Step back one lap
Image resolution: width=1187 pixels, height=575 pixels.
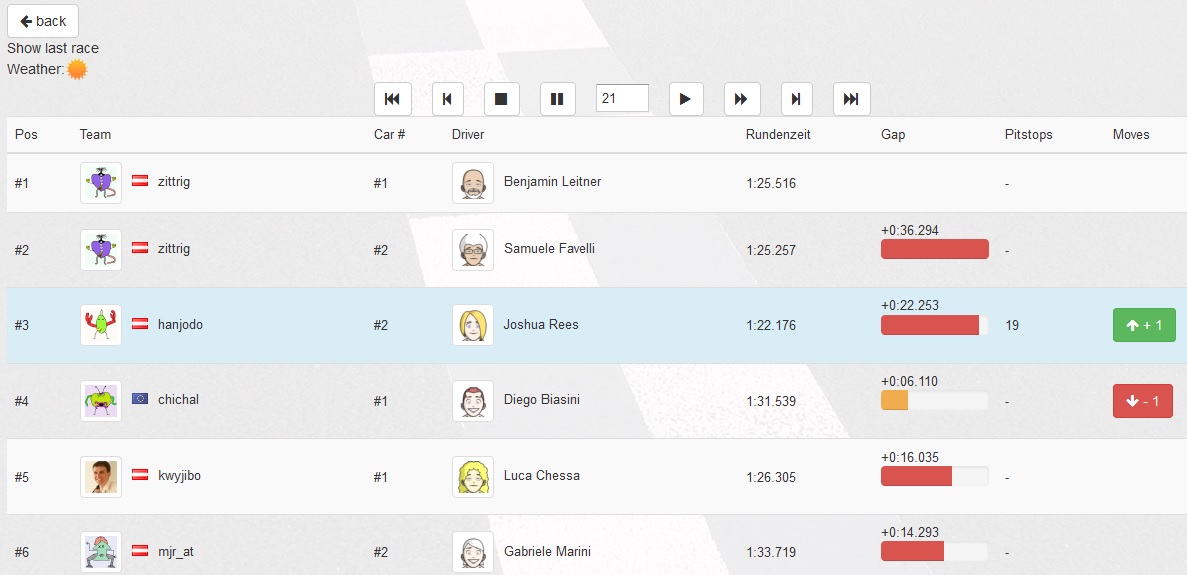447,99
